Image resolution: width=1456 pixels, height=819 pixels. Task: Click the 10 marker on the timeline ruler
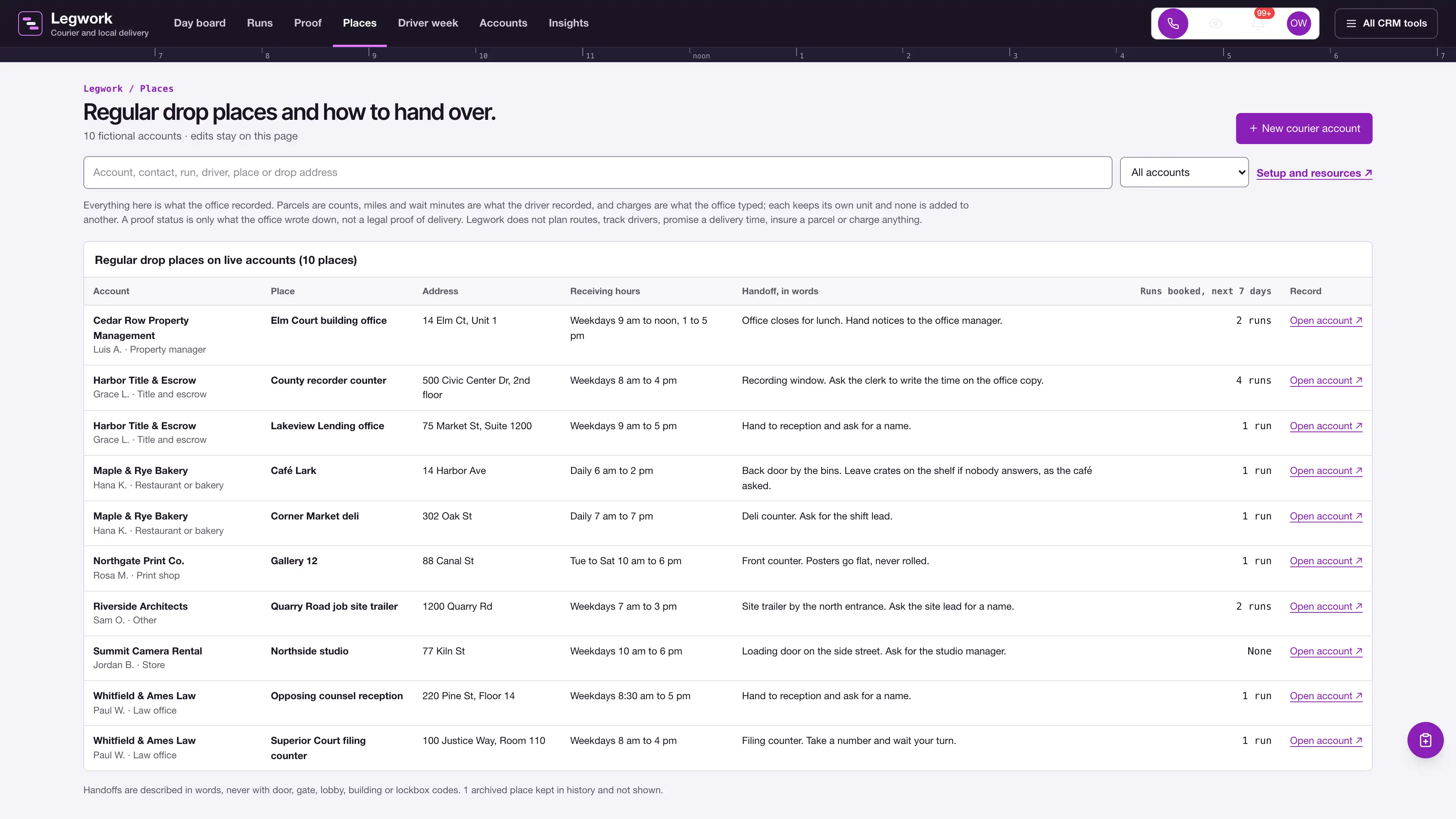pyautogui.click(x=483, y=55)
